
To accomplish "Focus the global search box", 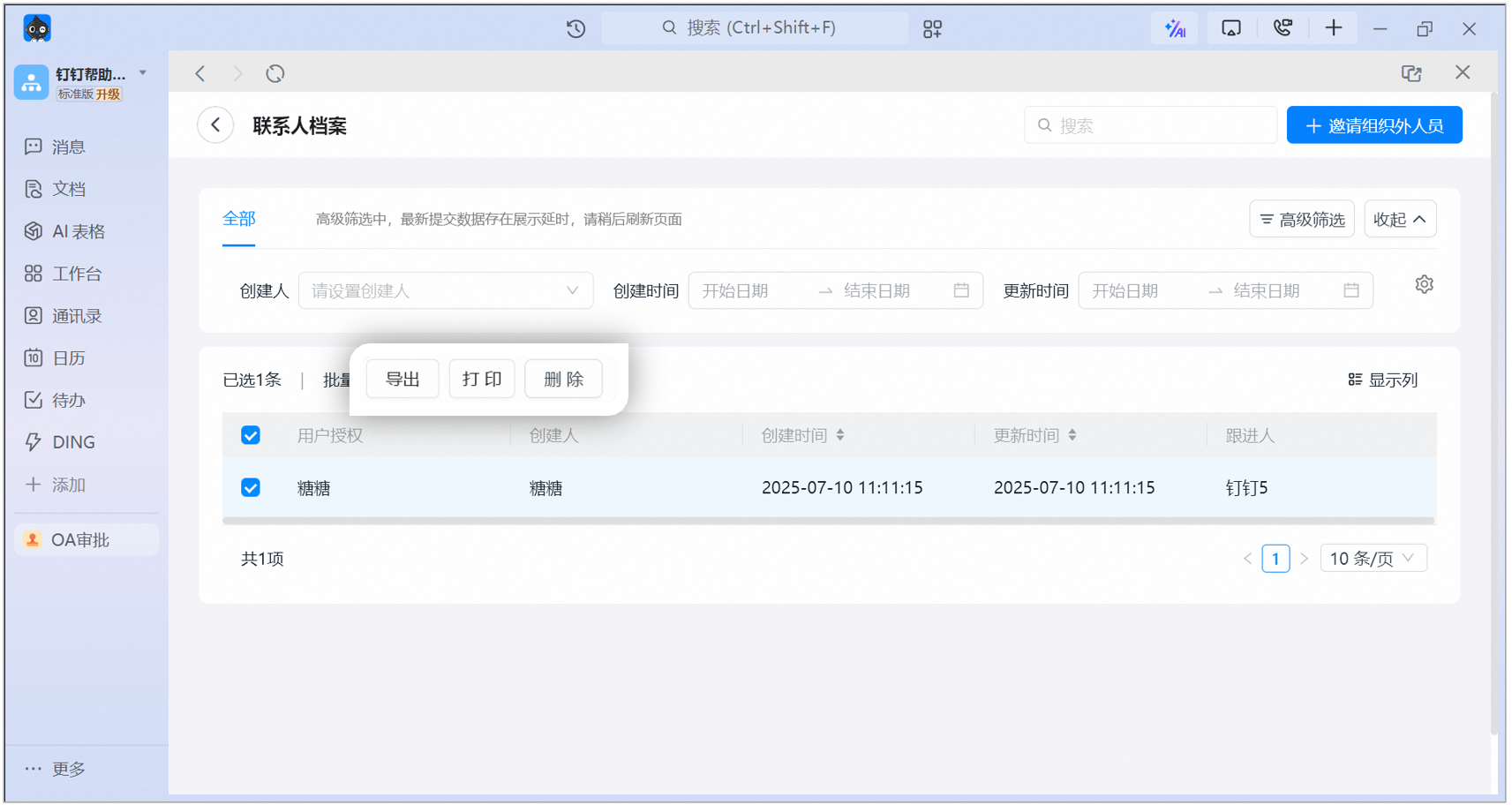I will point(755,28).
